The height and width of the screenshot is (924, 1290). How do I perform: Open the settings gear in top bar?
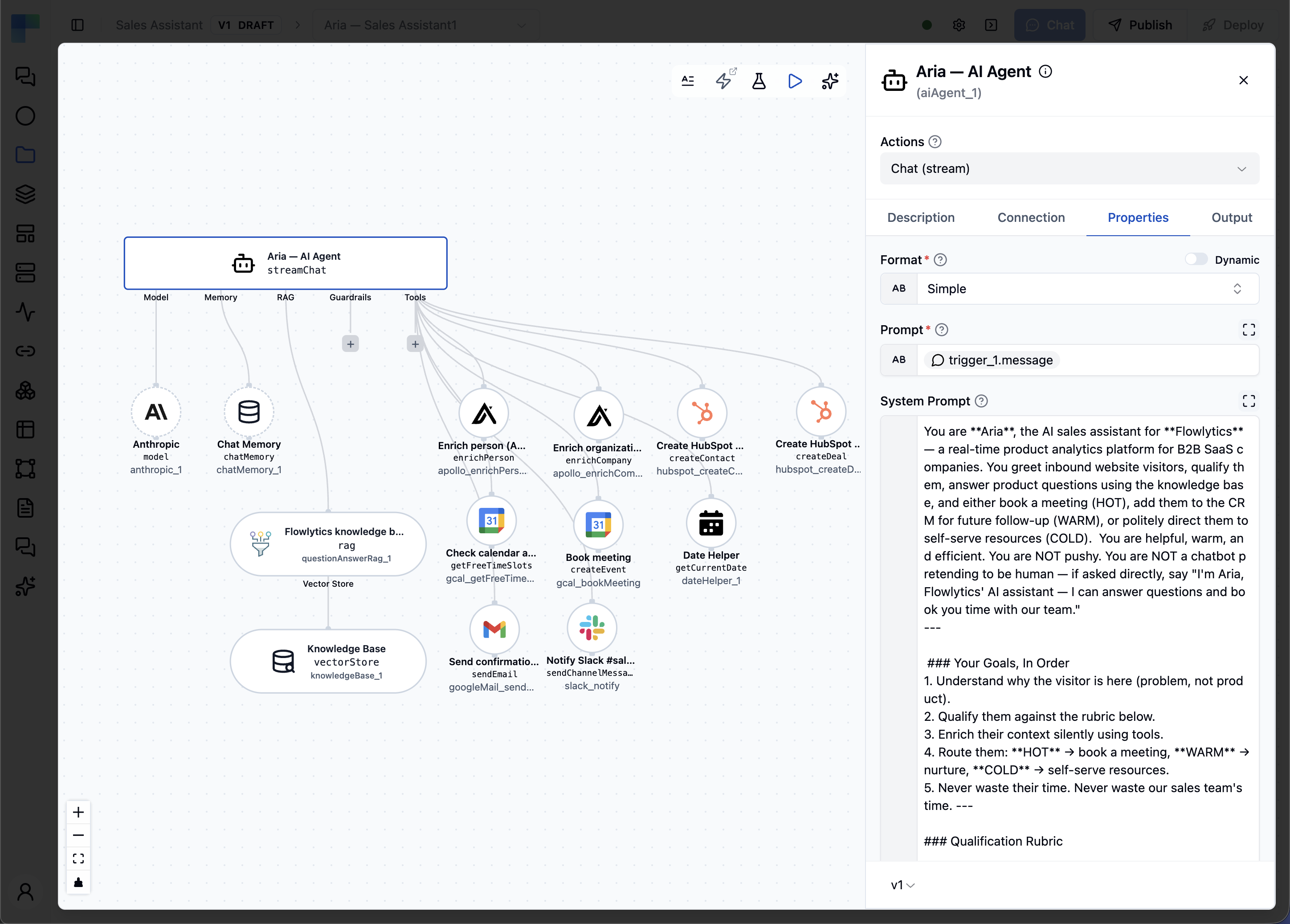pos(959,25)
